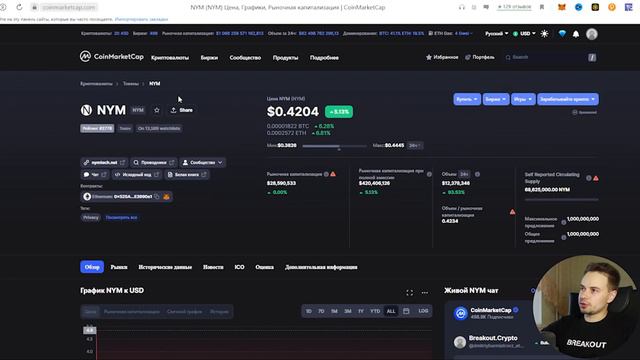
Task: Switch to Дополнительная информация tab
Action: pyautogui.click(x=321, y=267)
